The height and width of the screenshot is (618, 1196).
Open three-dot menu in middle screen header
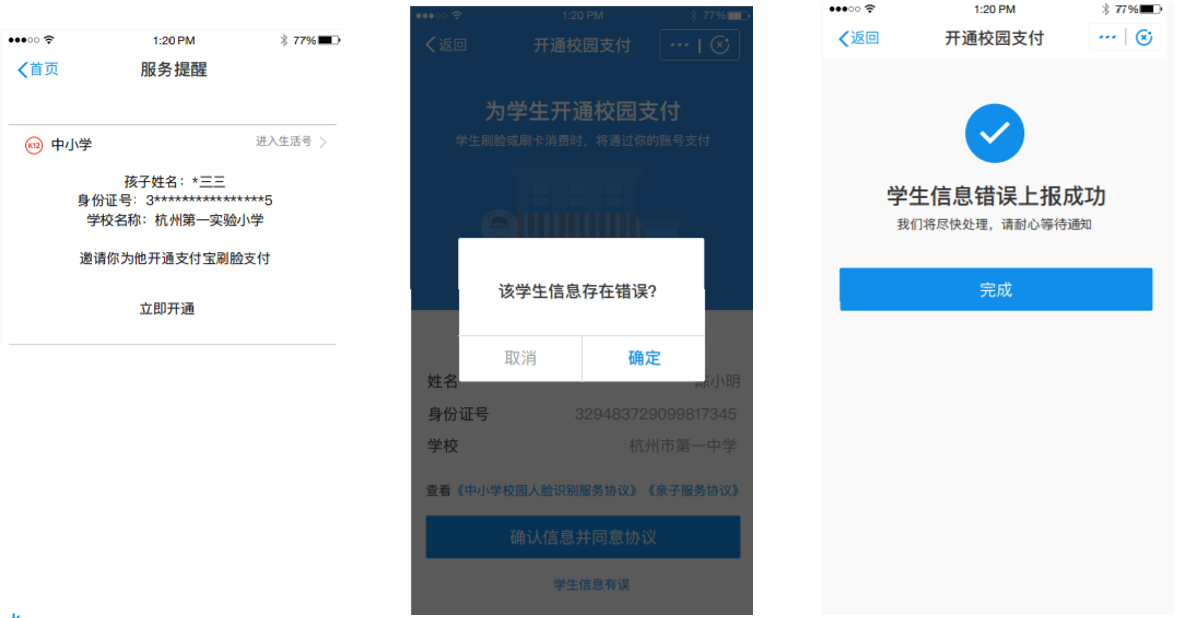(679, 45)
